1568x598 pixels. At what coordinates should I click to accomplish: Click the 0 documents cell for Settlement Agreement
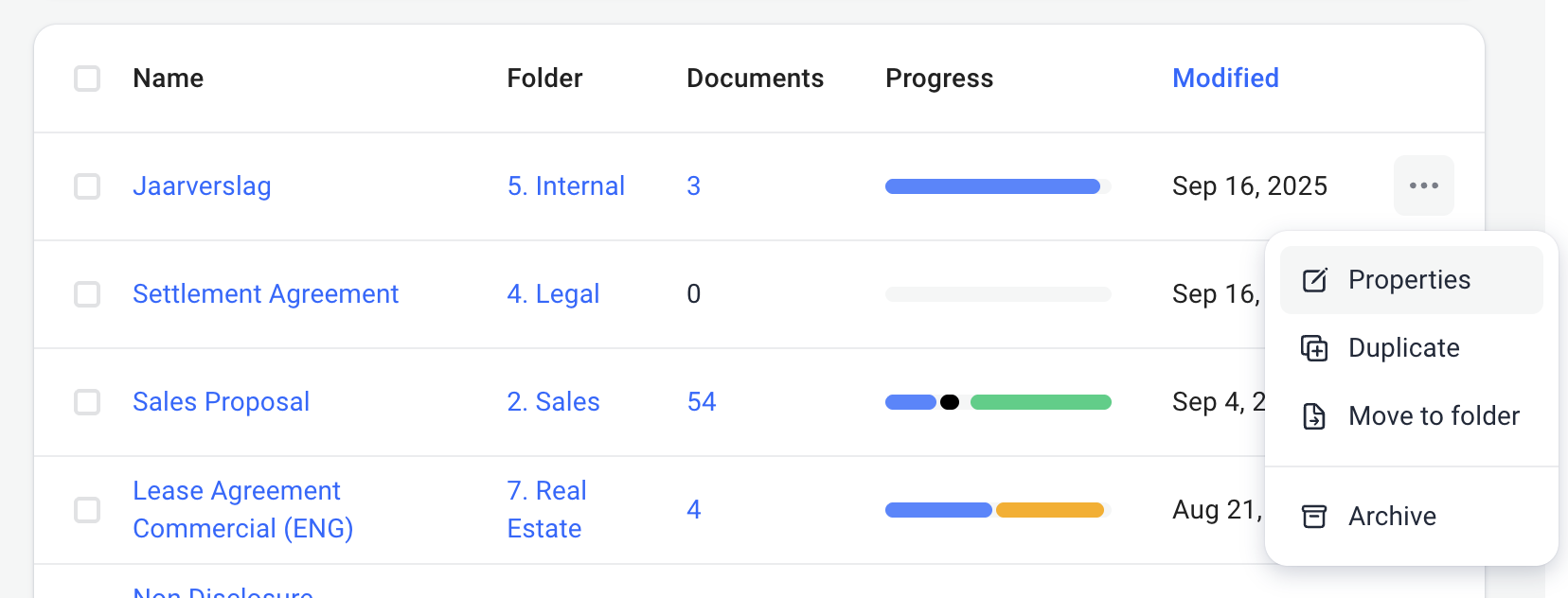[x=693, y=294]
